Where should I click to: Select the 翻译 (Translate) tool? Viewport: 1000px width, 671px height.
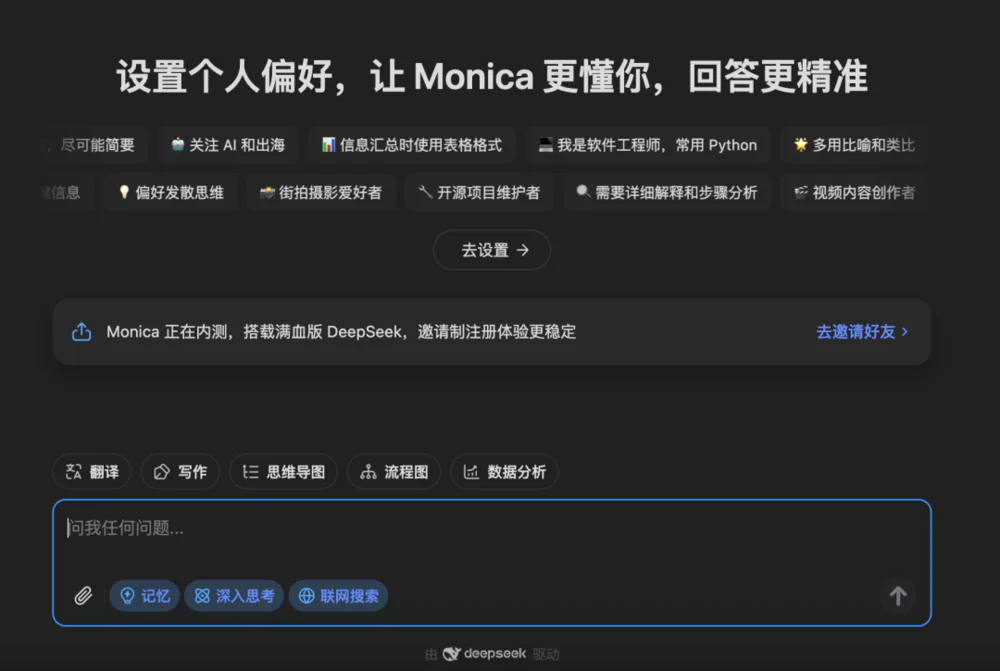click(x=92, y=471)
